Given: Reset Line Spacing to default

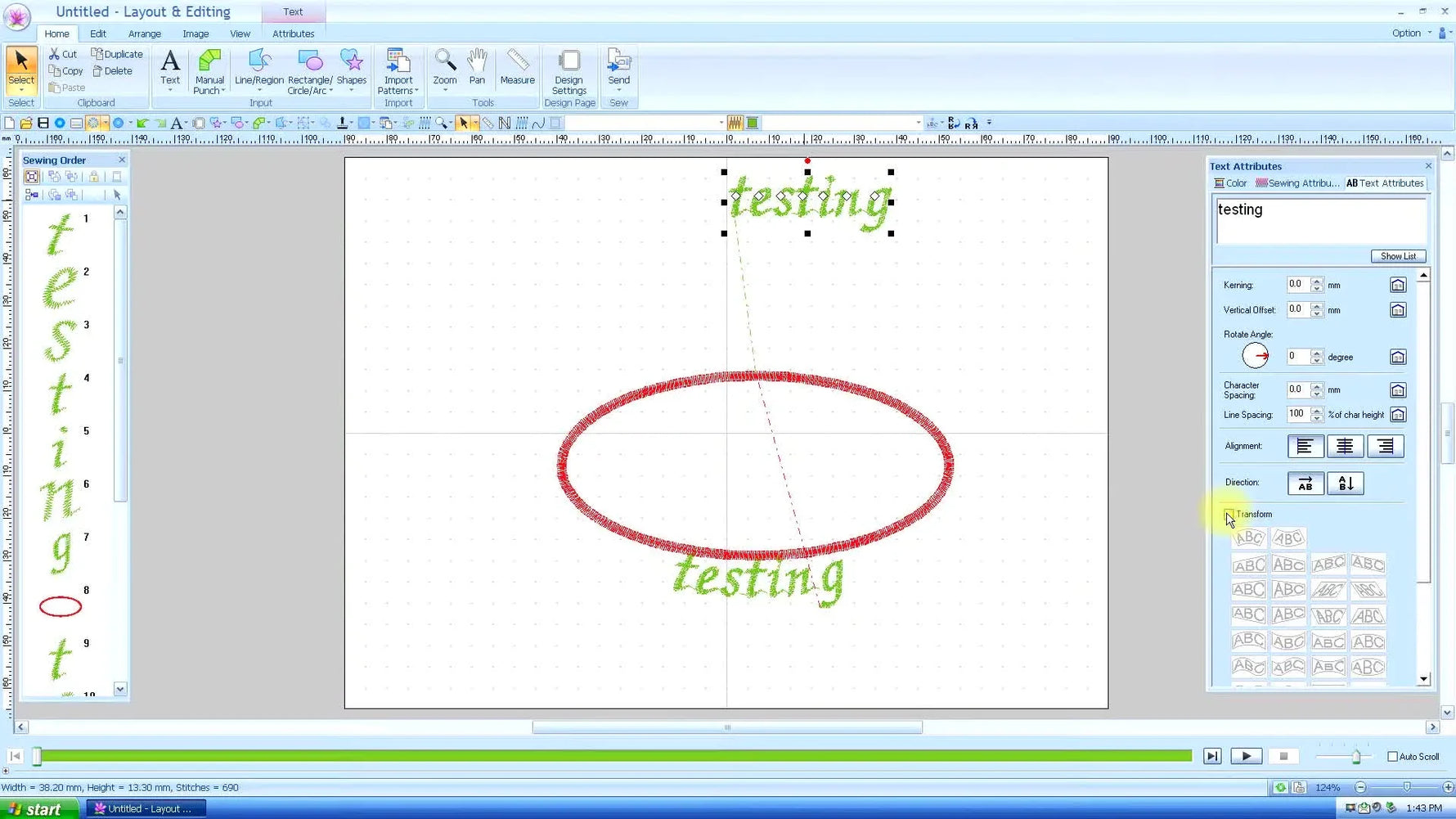Looking at the screenshot, I should (x=1398, y=415).
